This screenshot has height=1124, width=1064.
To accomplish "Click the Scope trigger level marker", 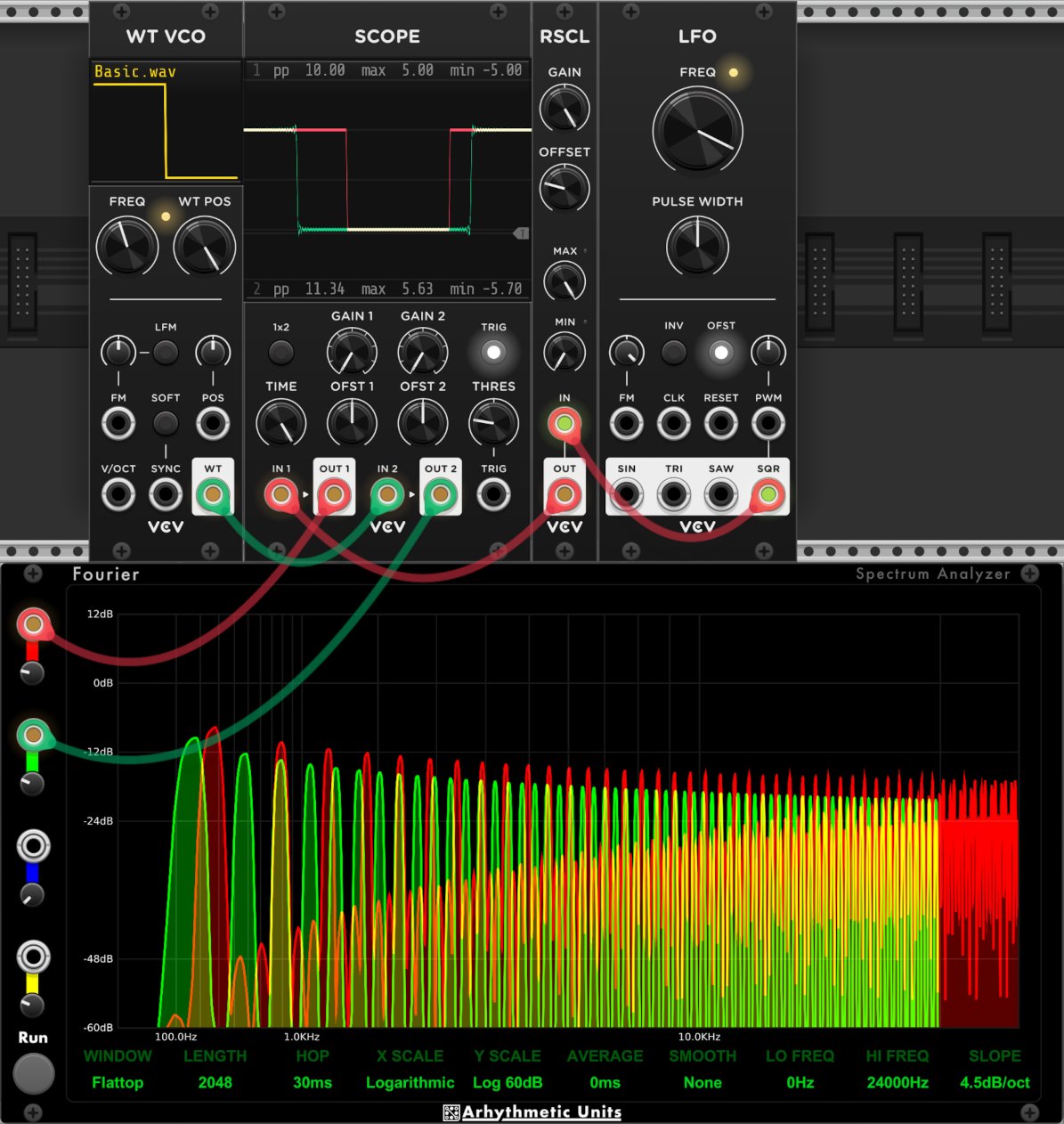I will (x=522, y=233).
